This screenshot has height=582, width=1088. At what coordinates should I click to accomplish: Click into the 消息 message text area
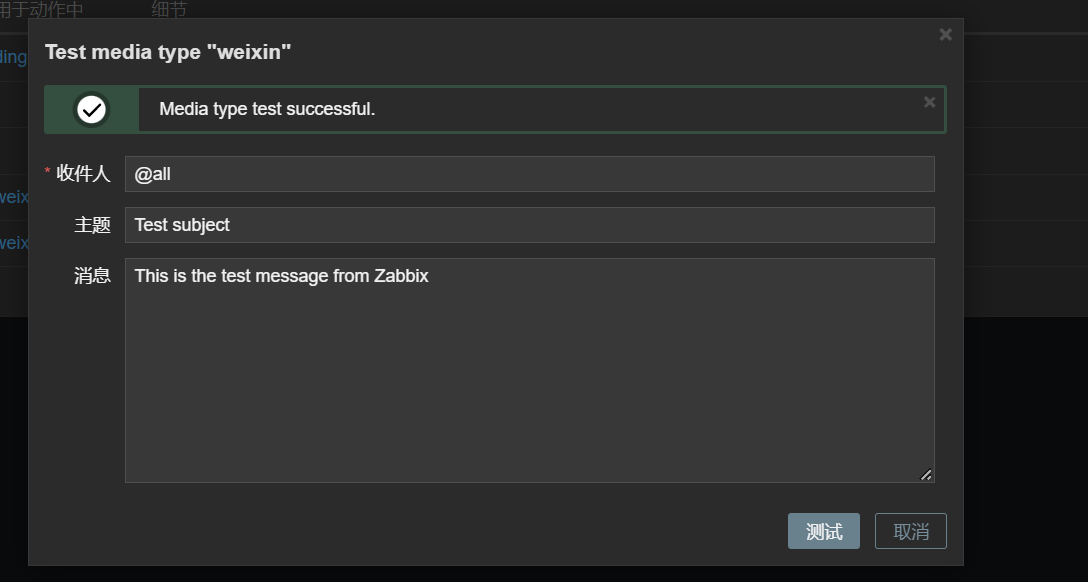tap(529, 370)
